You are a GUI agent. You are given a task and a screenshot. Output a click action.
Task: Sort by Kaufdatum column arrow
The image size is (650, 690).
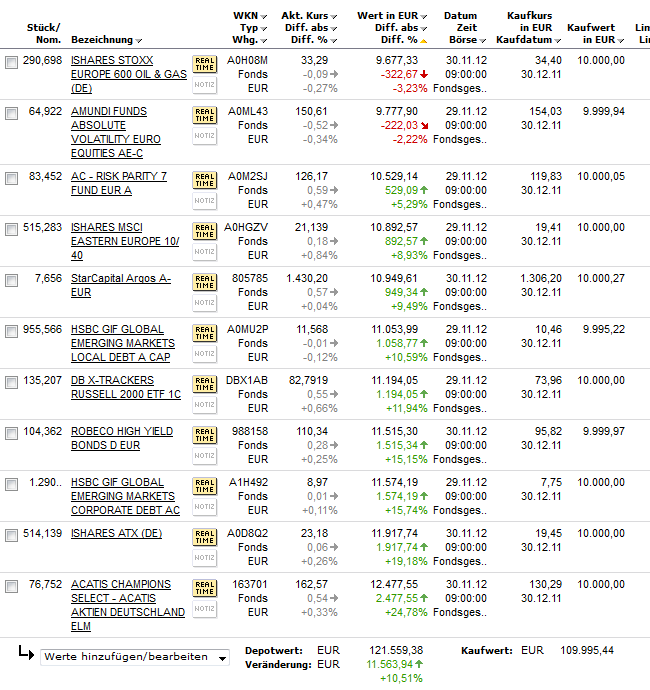tap(558, 41)
